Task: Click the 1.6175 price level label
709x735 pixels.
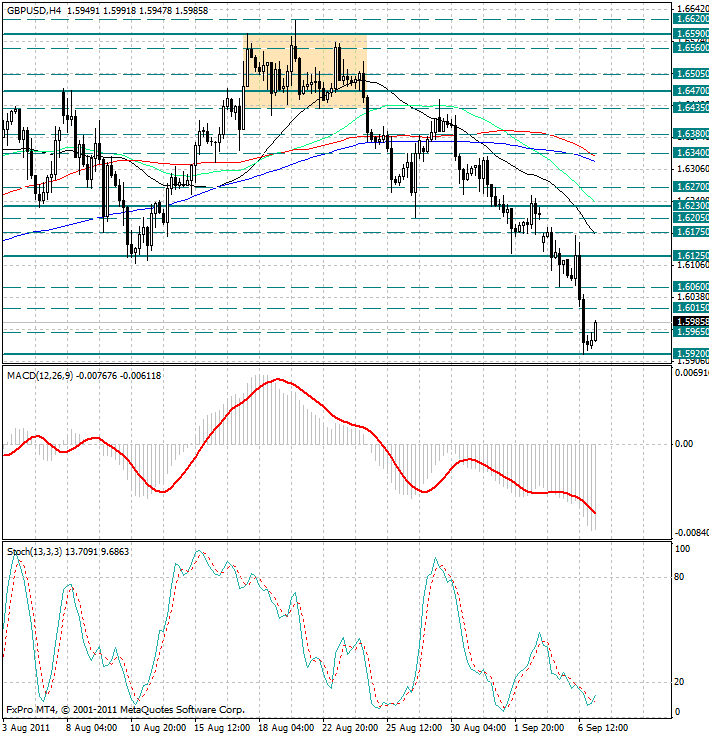Action: click(691, 232)
